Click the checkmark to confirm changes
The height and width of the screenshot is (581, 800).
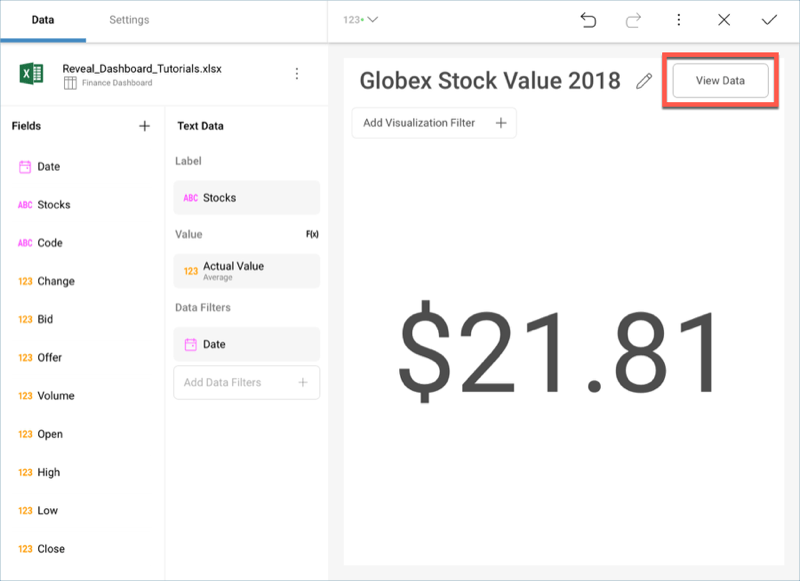click(x=769, y=20)
